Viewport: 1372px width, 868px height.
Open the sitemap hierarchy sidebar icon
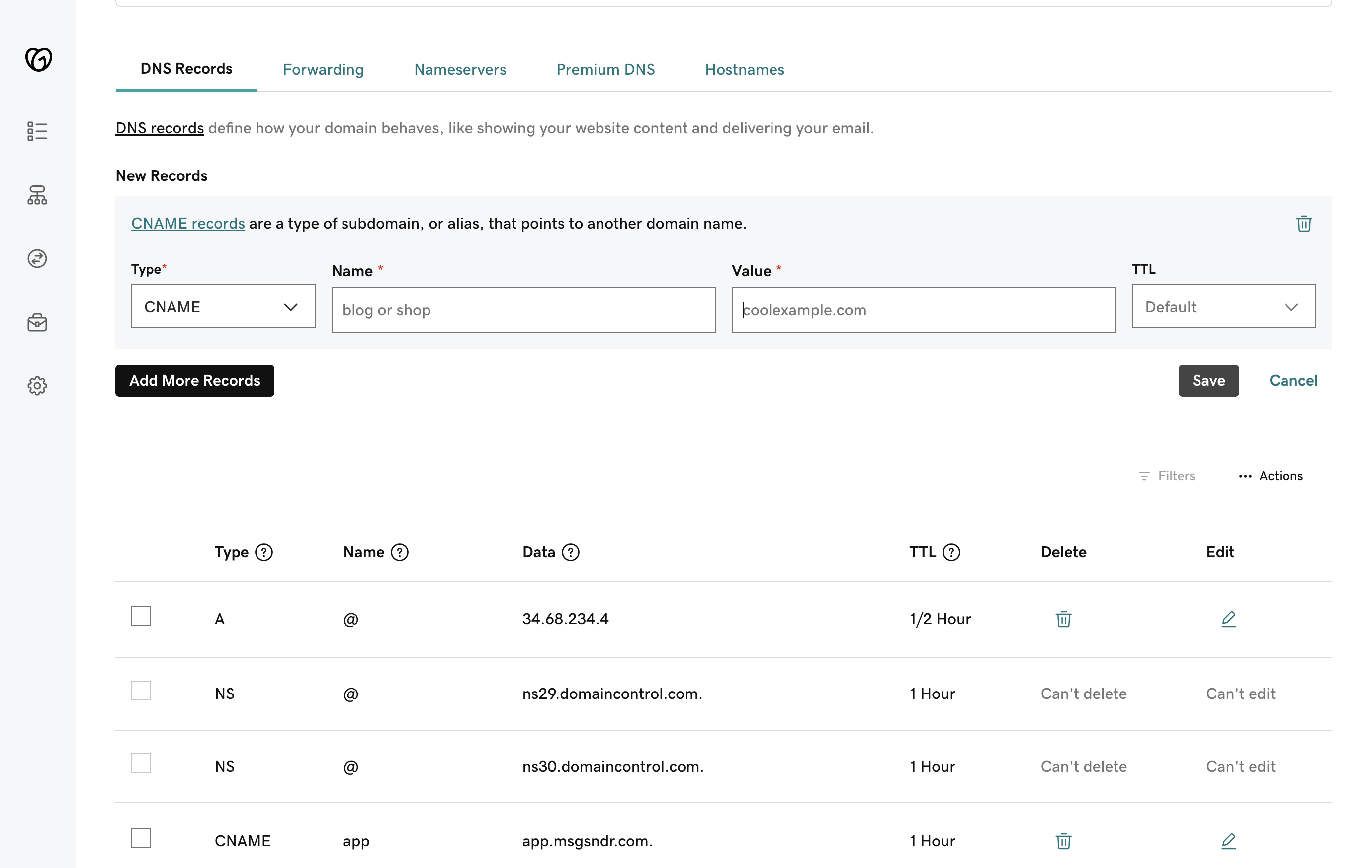(37, 195)
